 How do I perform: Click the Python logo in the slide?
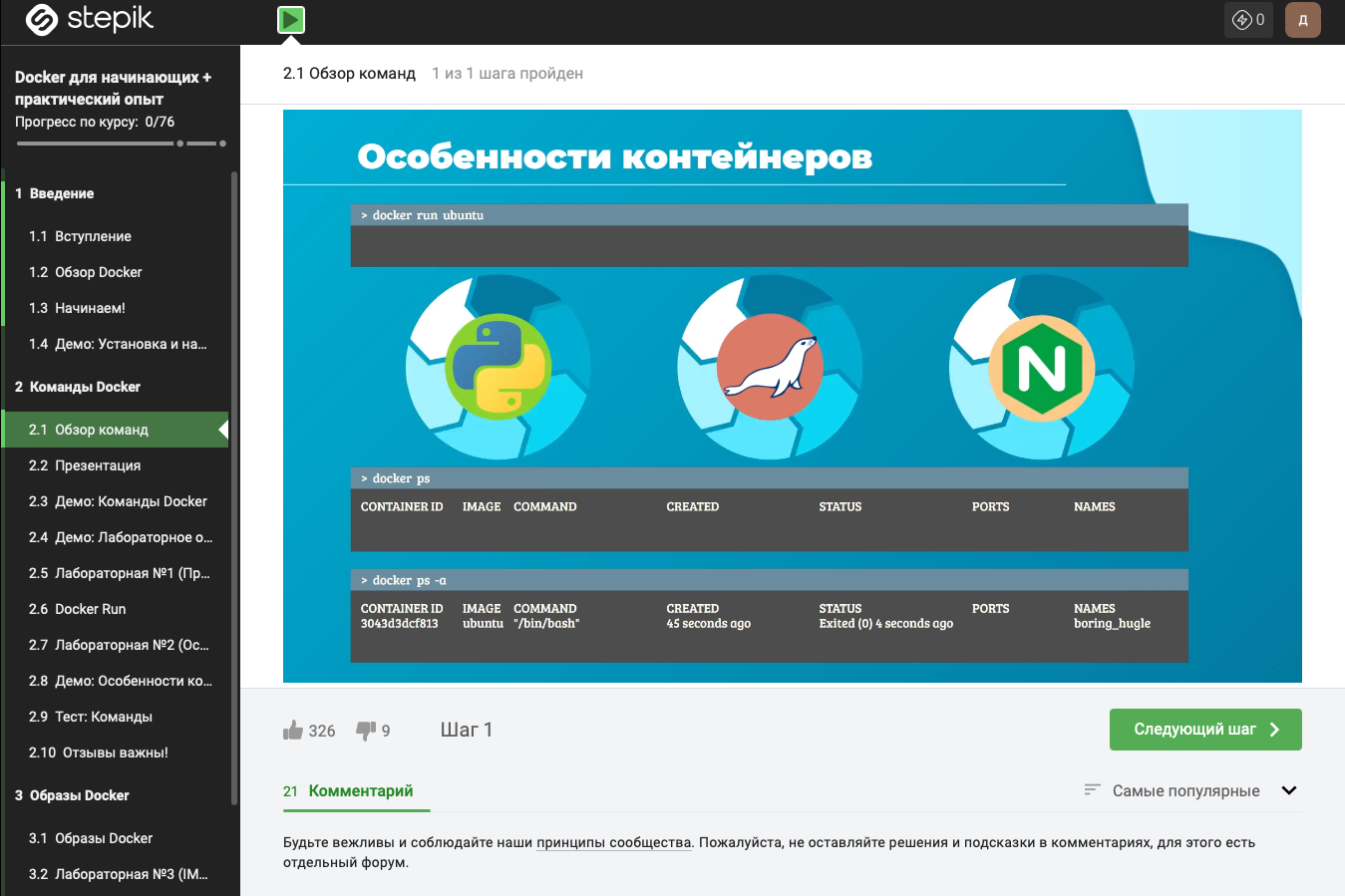(x=499, y=367)
